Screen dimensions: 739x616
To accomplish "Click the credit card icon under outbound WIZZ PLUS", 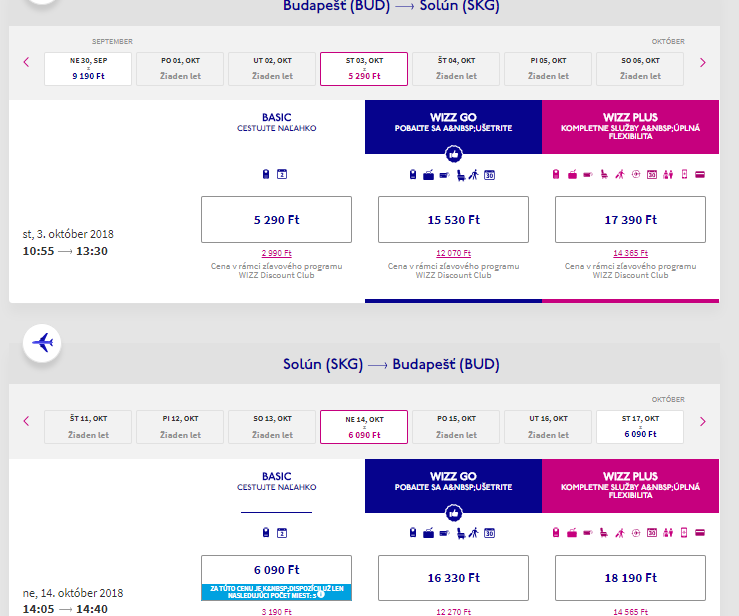I will click(x=700, y=176).
